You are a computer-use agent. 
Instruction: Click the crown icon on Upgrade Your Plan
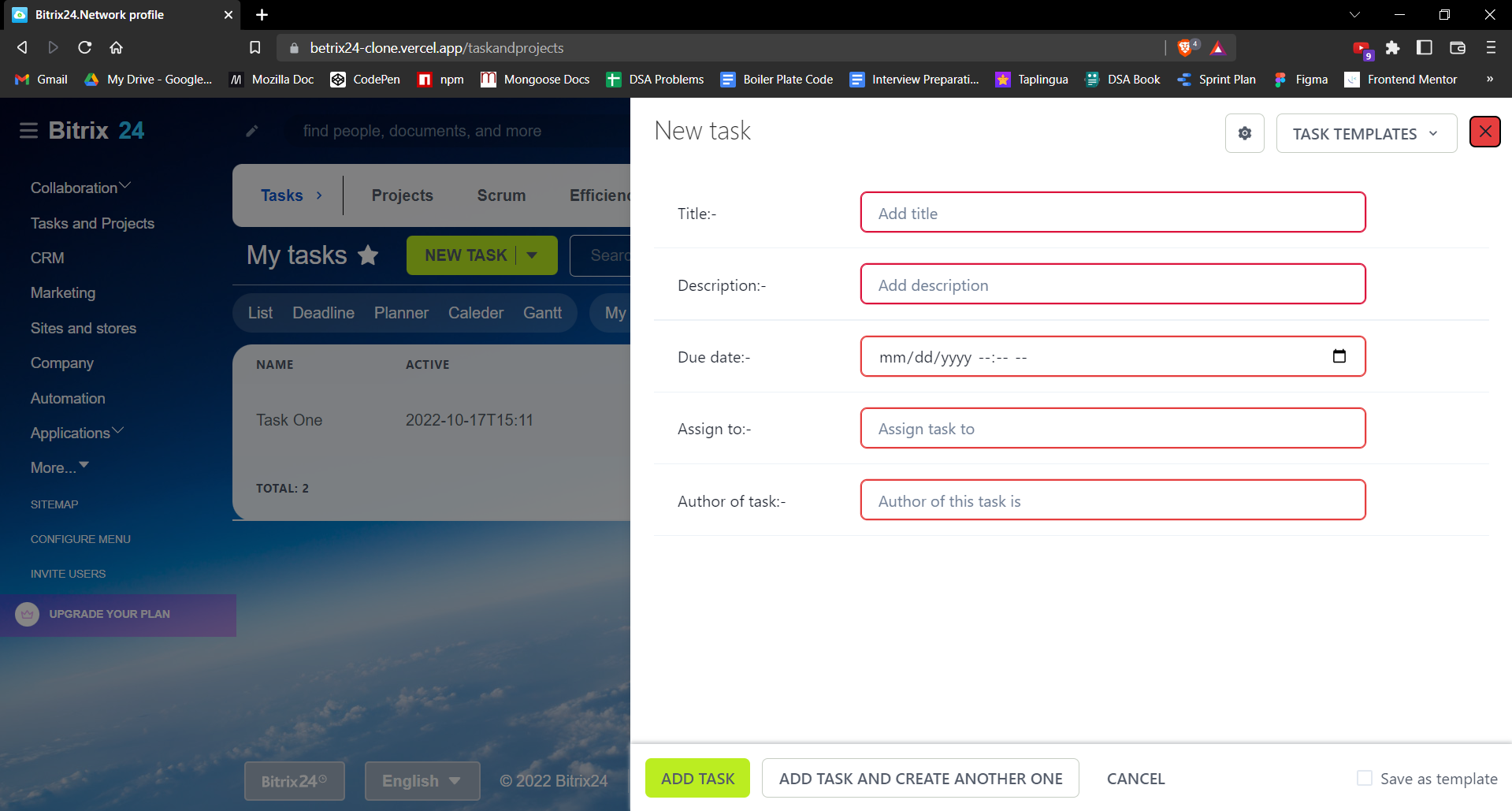[27, 614]
